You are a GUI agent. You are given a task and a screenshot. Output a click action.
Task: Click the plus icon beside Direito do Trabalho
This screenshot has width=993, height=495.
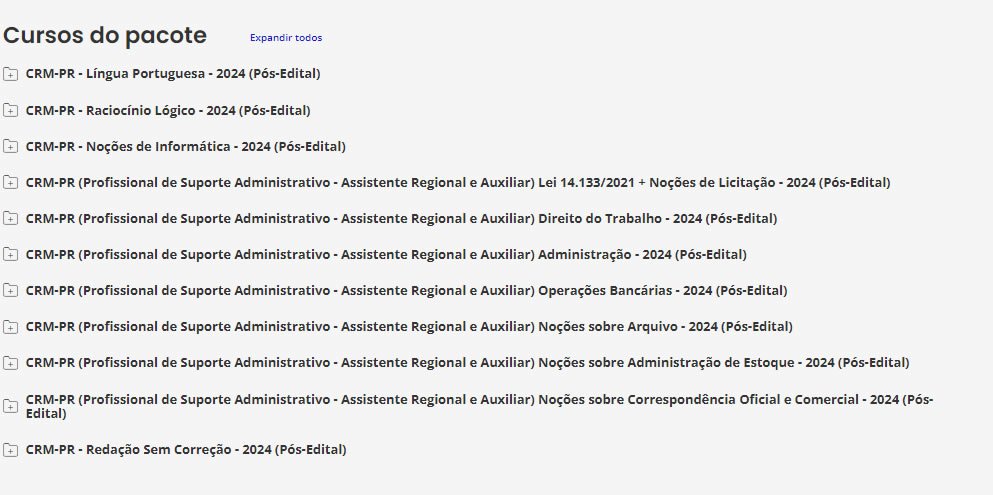(x=10, y=218)
